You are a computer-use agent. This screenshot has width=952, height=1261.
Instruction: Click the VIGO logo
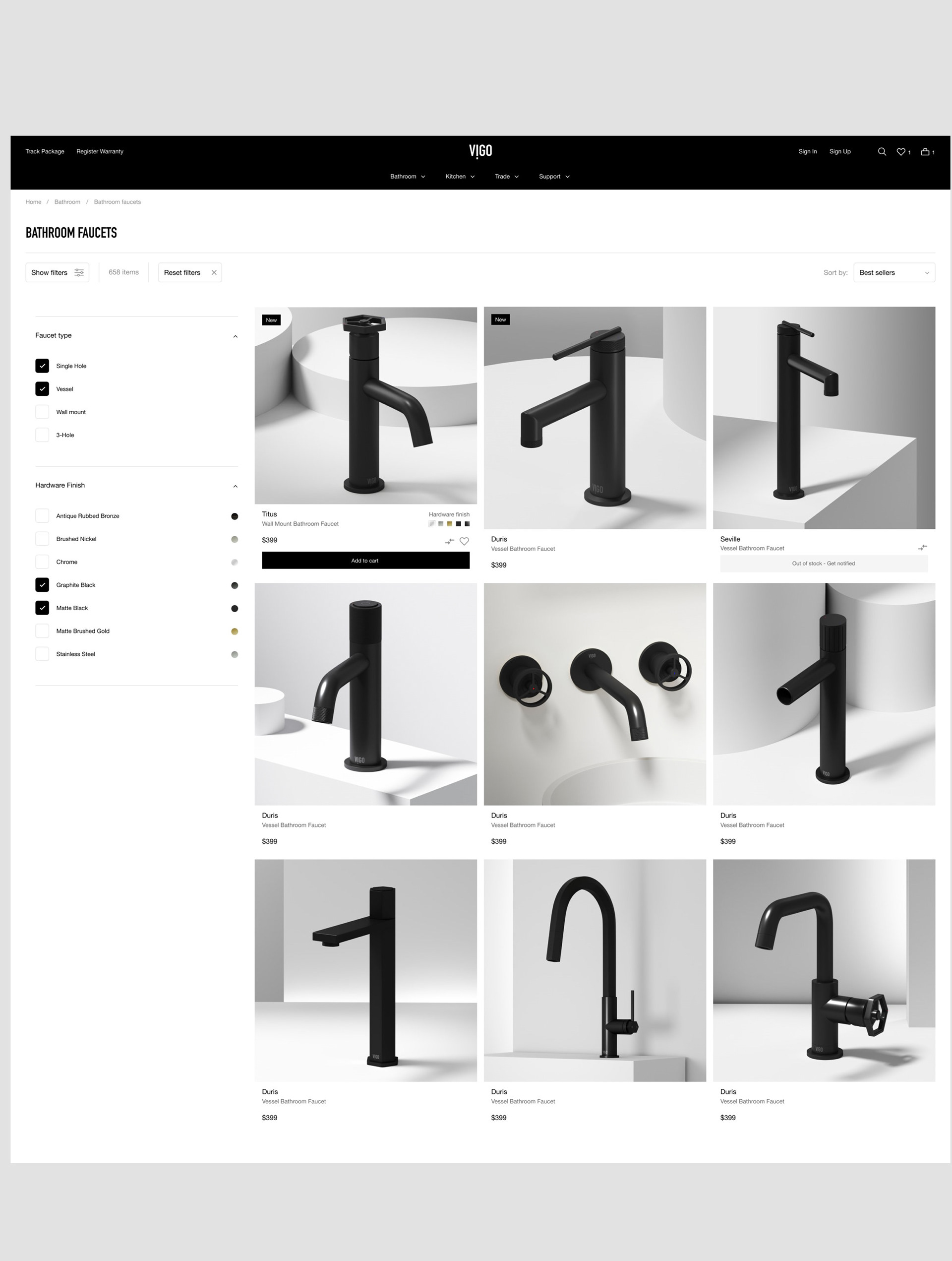point(480,151)
